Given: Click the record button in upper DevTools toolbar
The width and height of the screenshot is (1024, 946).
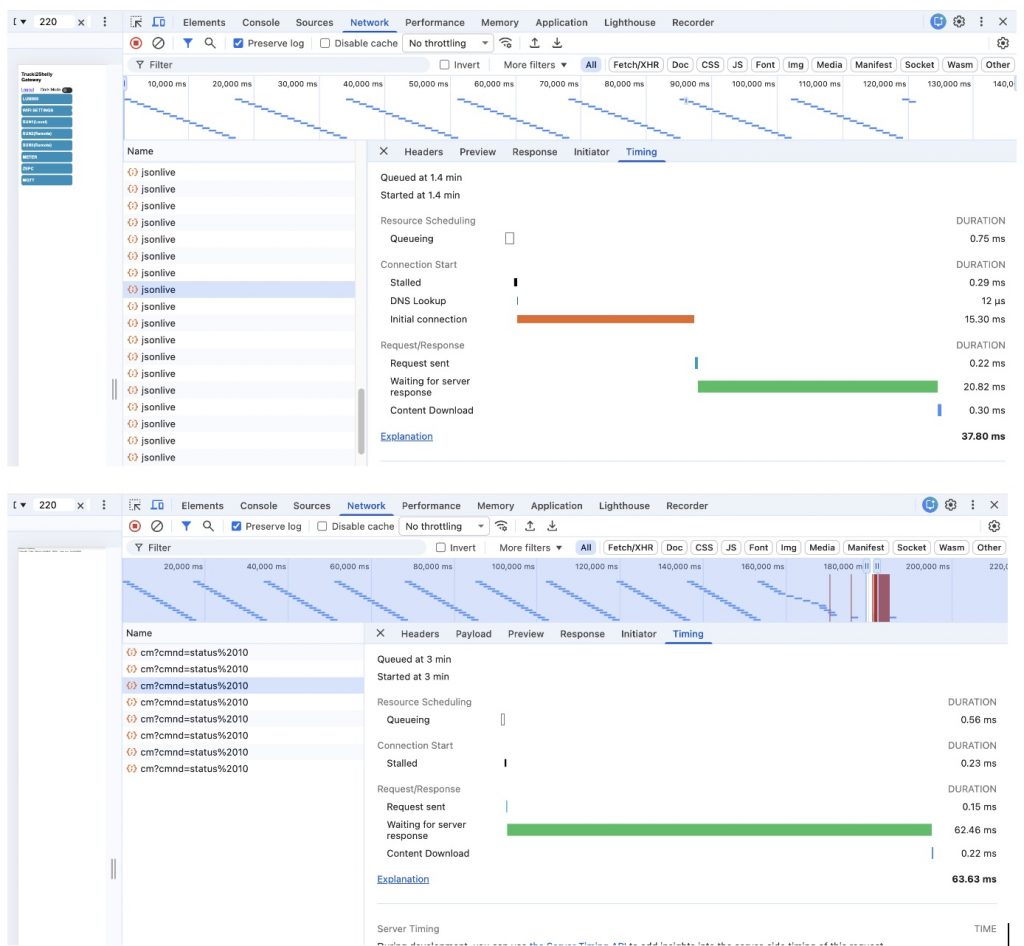Looking at the screenshot, I should (136, 43).
